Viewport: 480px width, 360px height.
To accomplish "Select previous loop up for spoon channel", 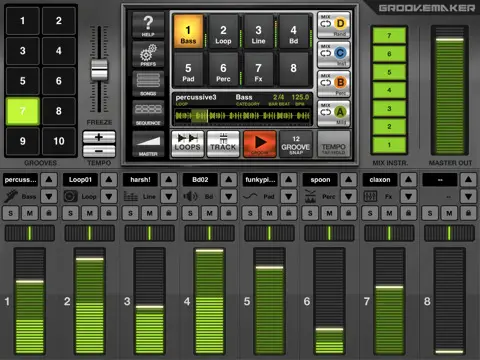I will click(x=348, y=180).
